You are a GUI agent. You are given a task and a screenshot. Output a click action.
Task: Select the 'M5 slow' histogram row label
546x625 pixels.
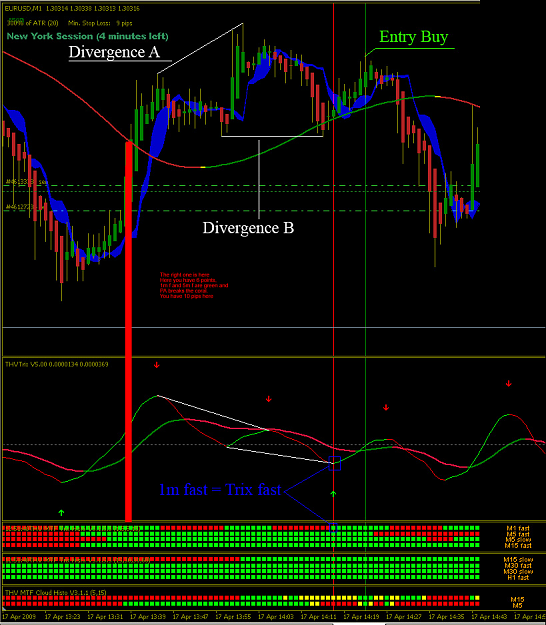click(x=518, y=540)
